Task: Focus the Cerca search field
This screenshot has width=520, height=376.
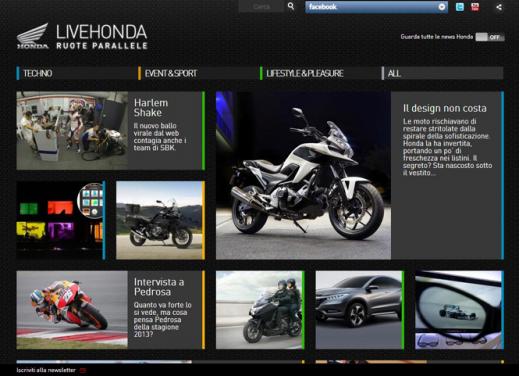Action: coord(261,6)
